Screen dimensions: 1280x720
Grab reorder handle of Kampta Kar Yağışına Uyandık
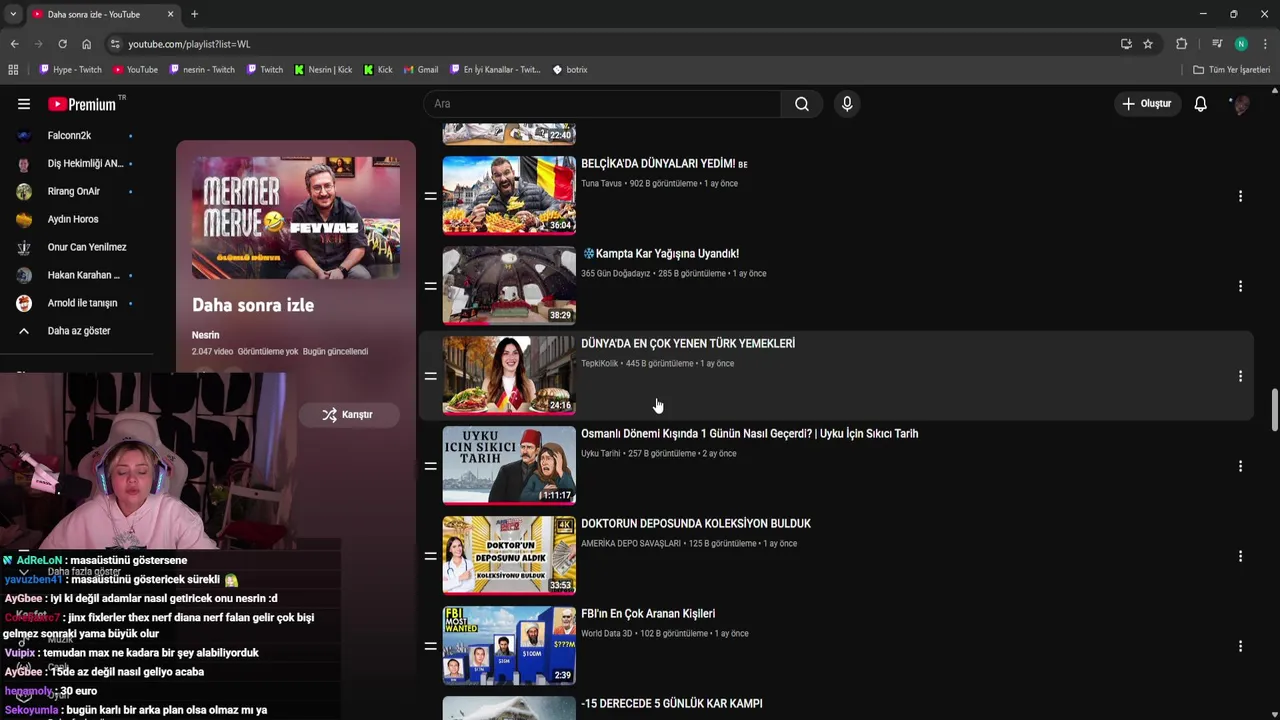430,286
